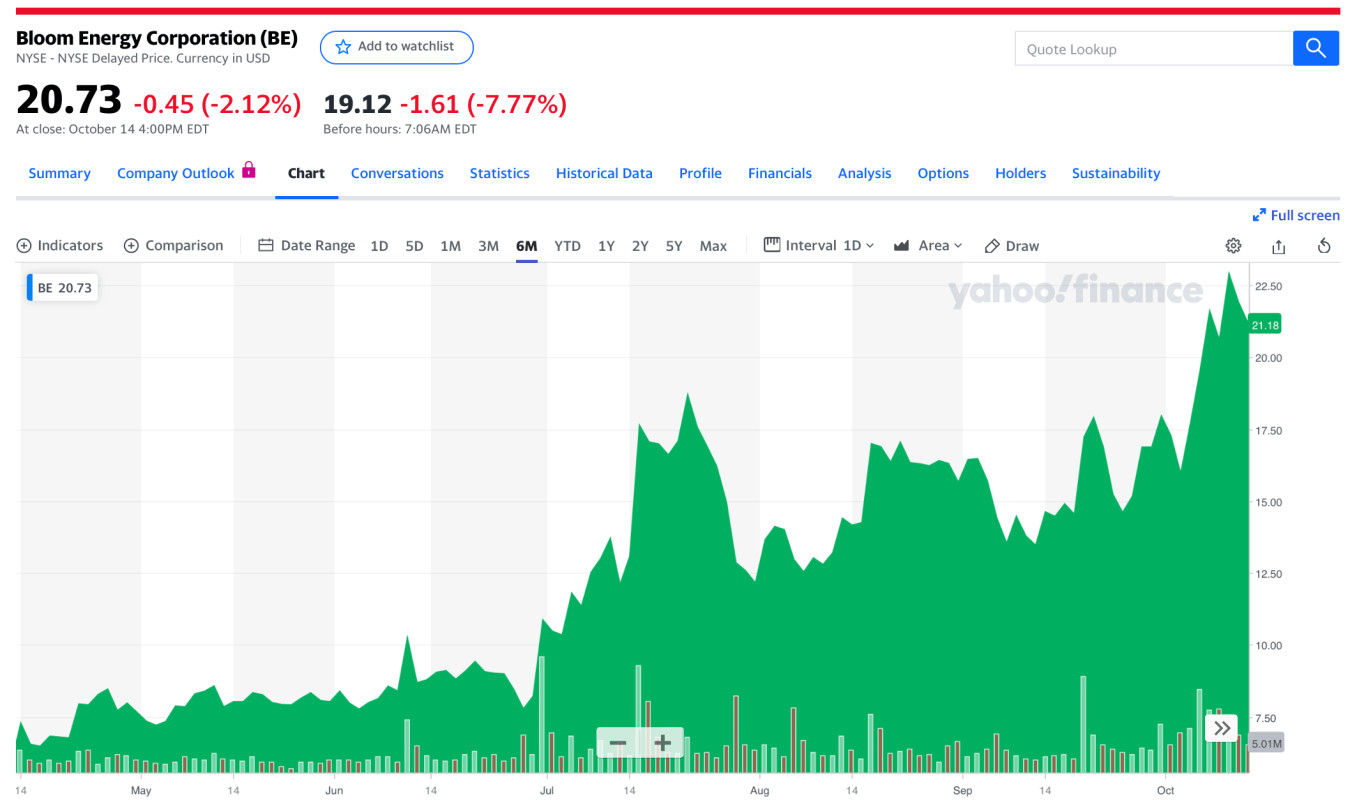Screen dimensions: 1350x807
Task: Click the lock icon beside Company Outlook
Action: coord(249,170)
